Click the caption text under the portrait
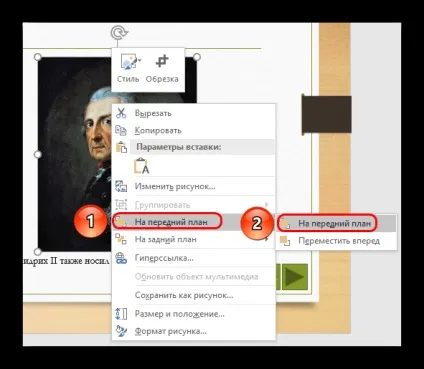The height and width of the screenshot is (369, 424). click(66, 261)
